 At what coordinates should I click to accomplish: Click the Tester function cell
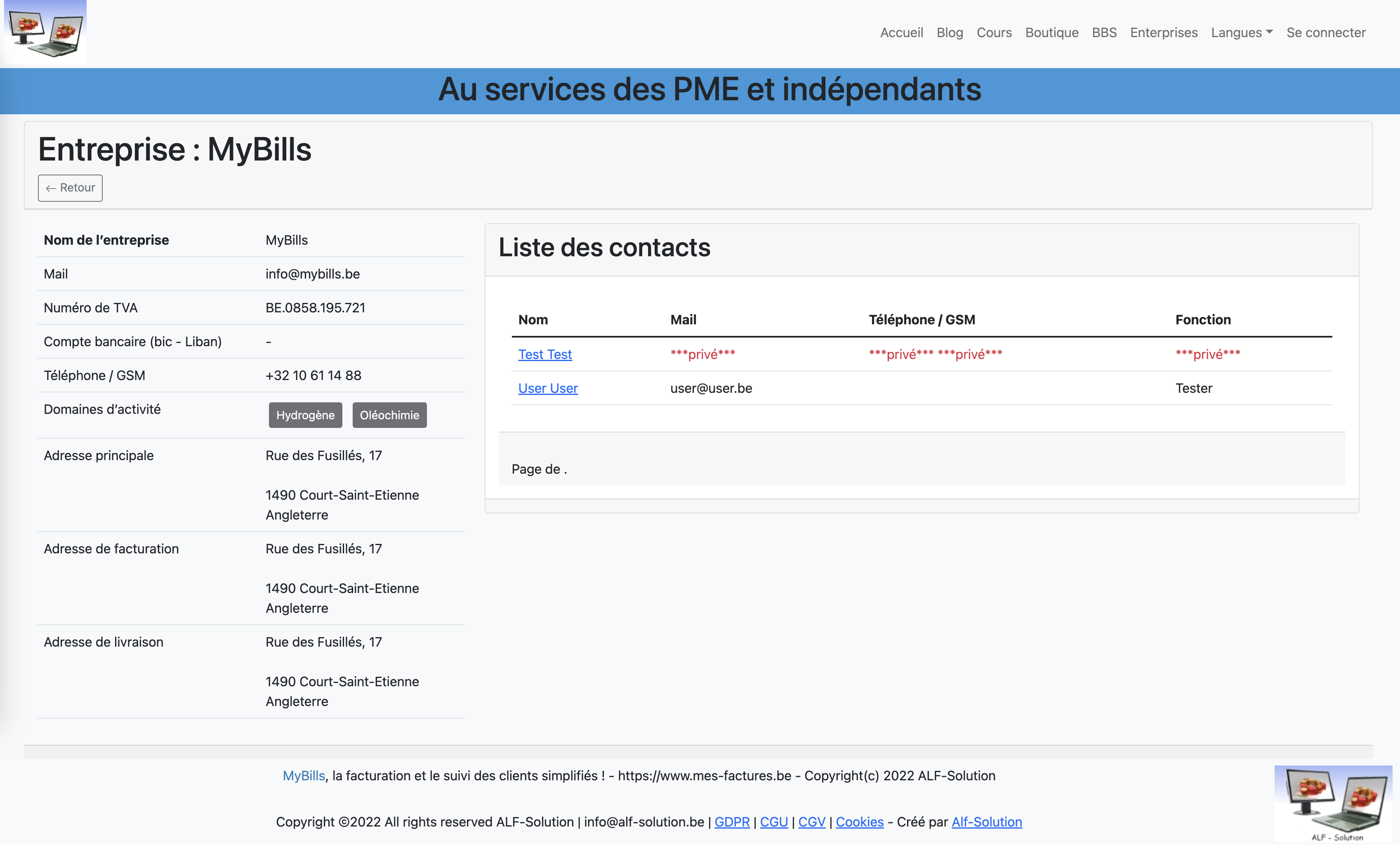[x=1193, y=388]
